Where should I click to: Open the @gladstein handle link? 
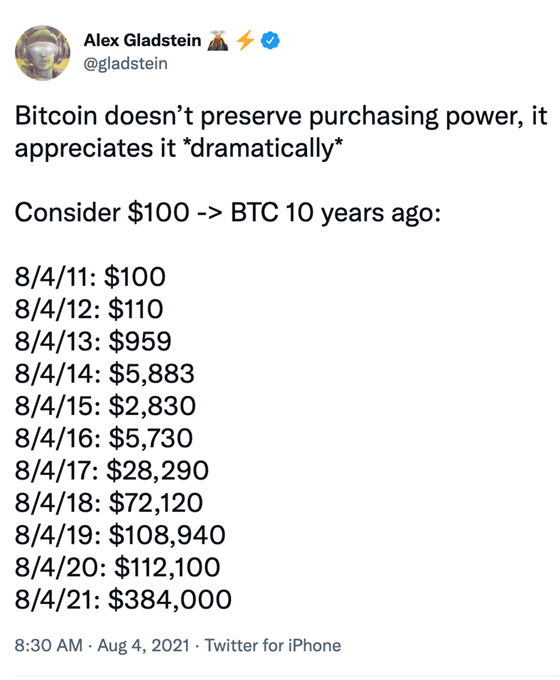[x=125, y=64]
